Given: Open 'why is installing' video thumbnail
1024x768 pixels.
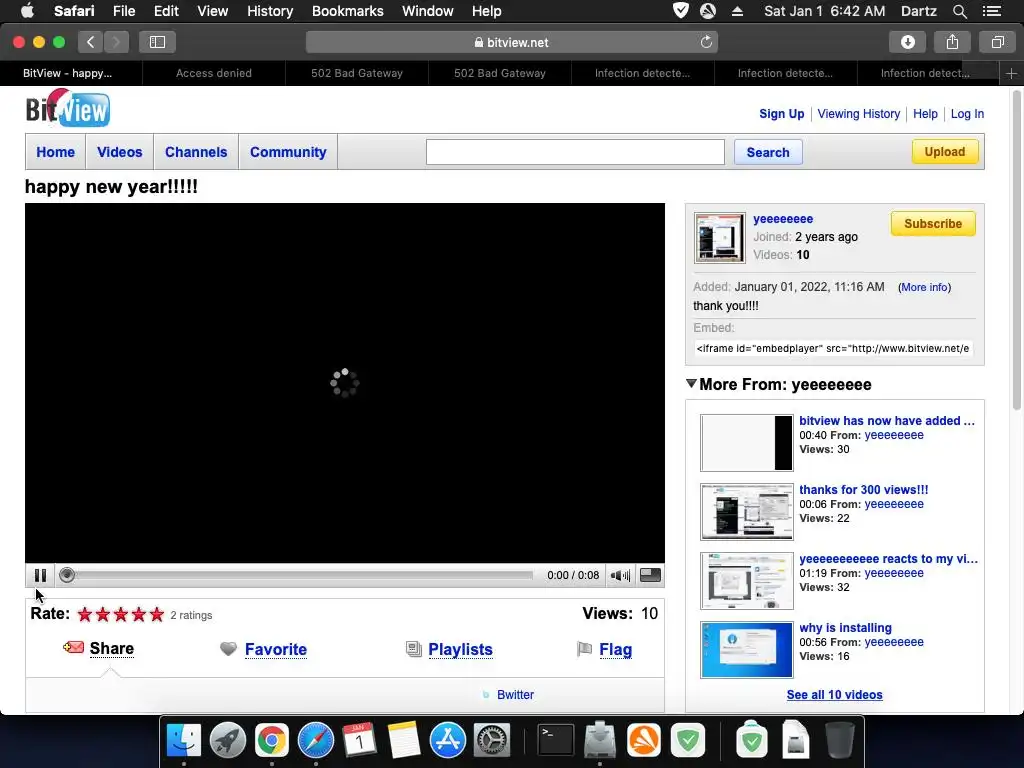Looking at the screenshot, I should click(746, 650).
